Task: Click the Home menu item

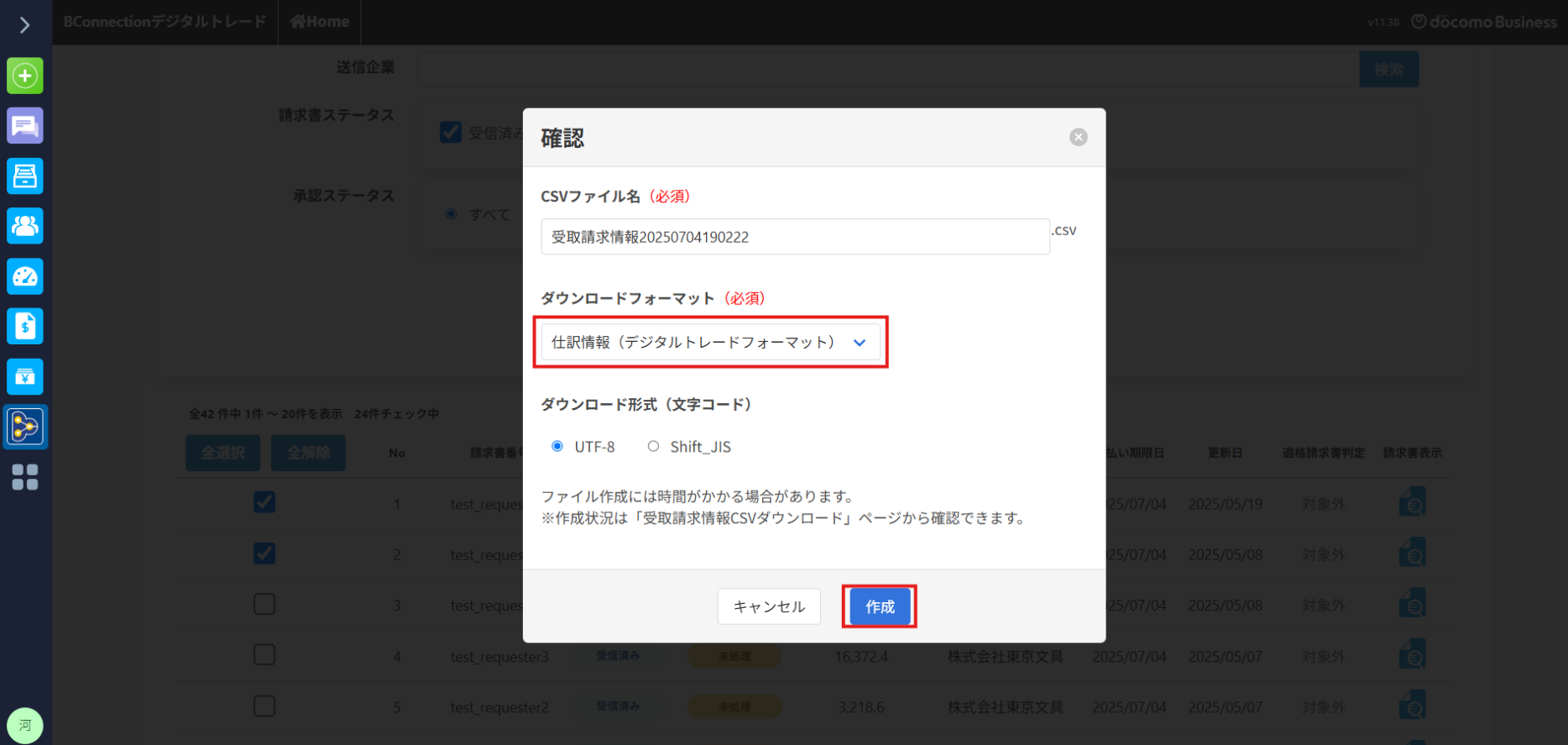Action: [x=320, y=22]
